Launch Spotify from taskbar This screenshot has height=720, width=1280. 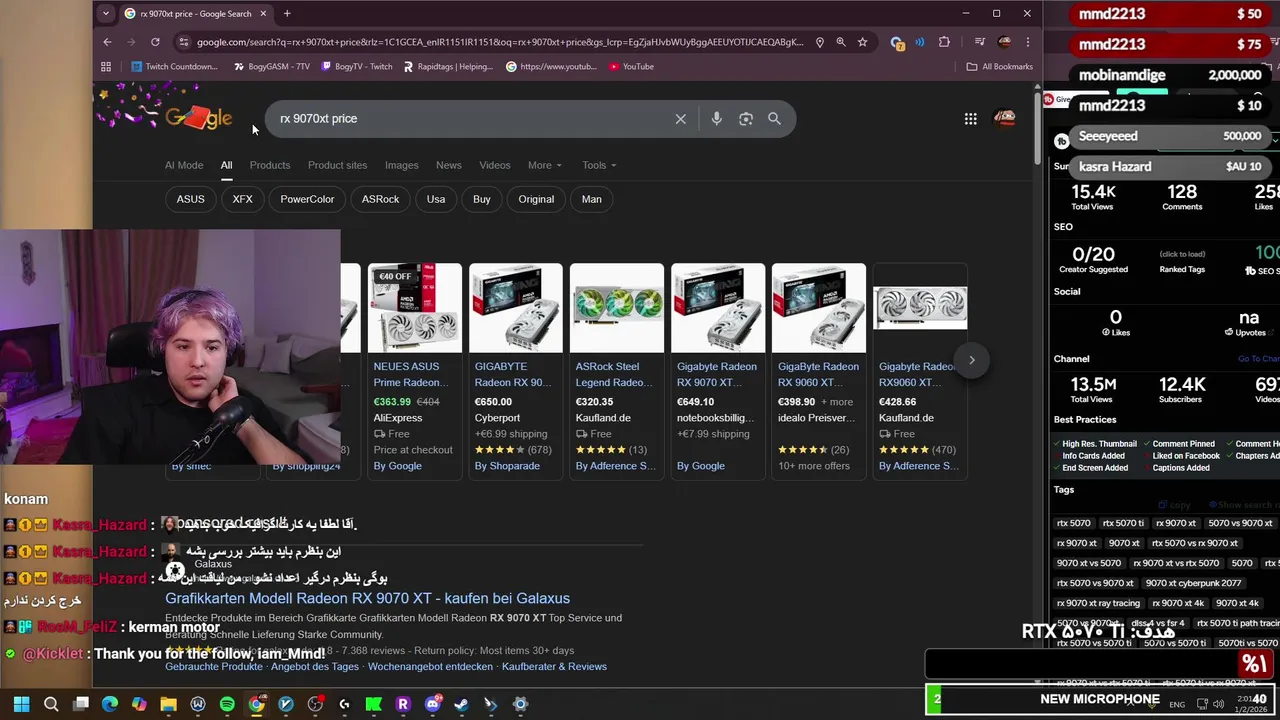[227, 704]
